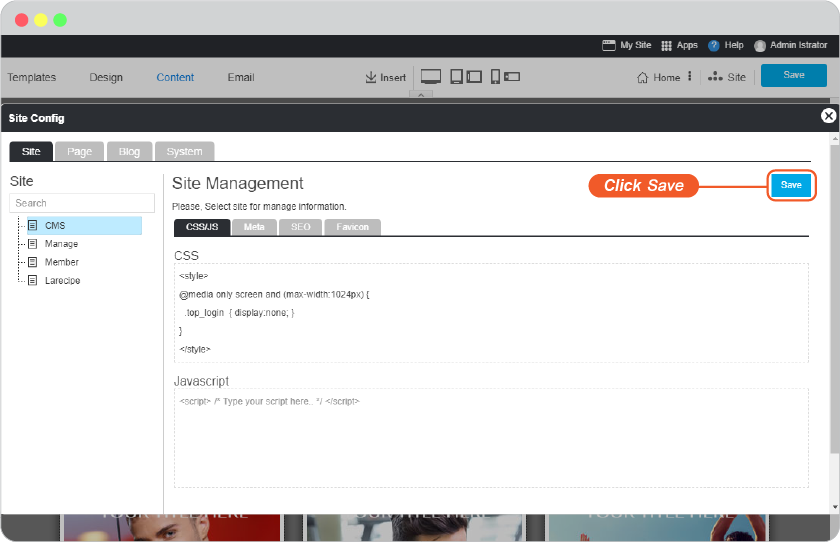840x542 pixels.
Task: Open the My Site window icon
Action: point(609,46)
